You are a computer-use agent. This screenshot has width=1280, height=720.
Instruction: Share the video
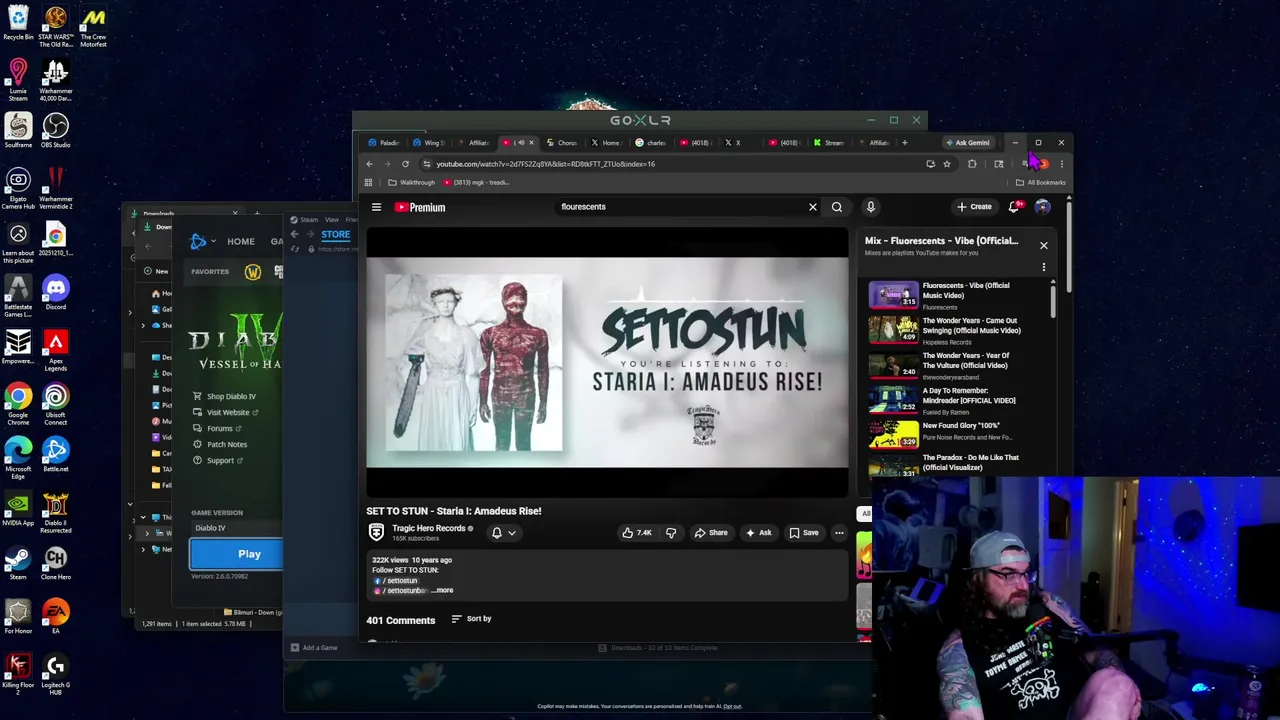711,533
